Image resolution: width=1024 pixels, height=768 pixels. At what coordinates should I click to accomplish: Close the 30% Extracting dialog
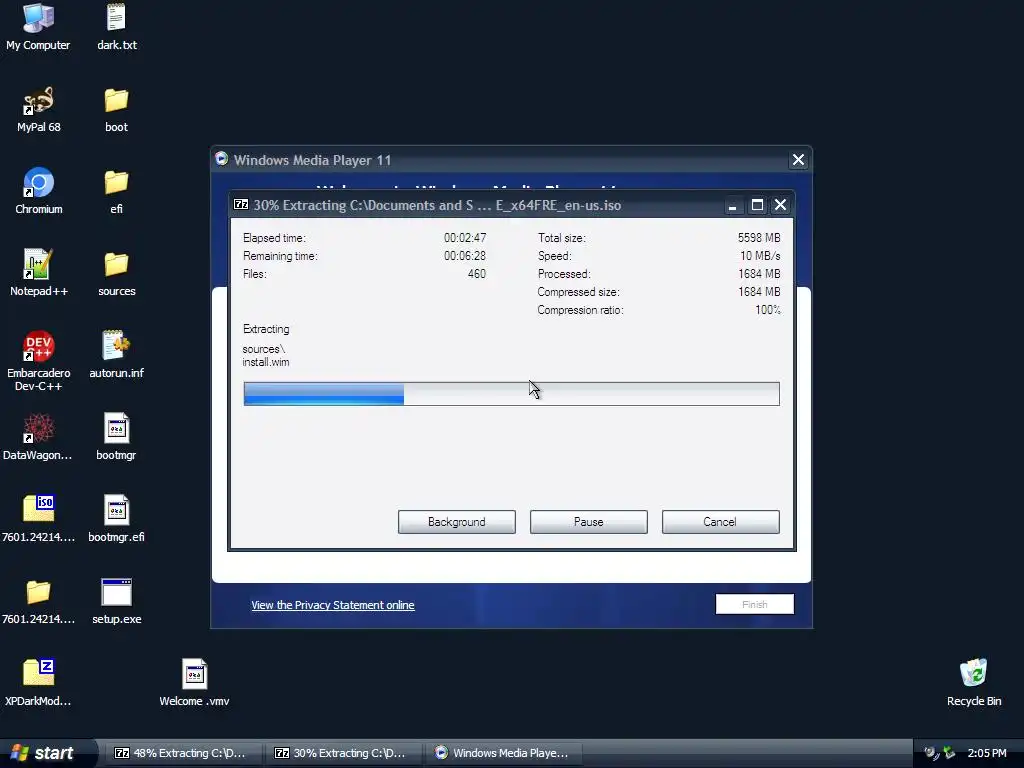(780, 206)
